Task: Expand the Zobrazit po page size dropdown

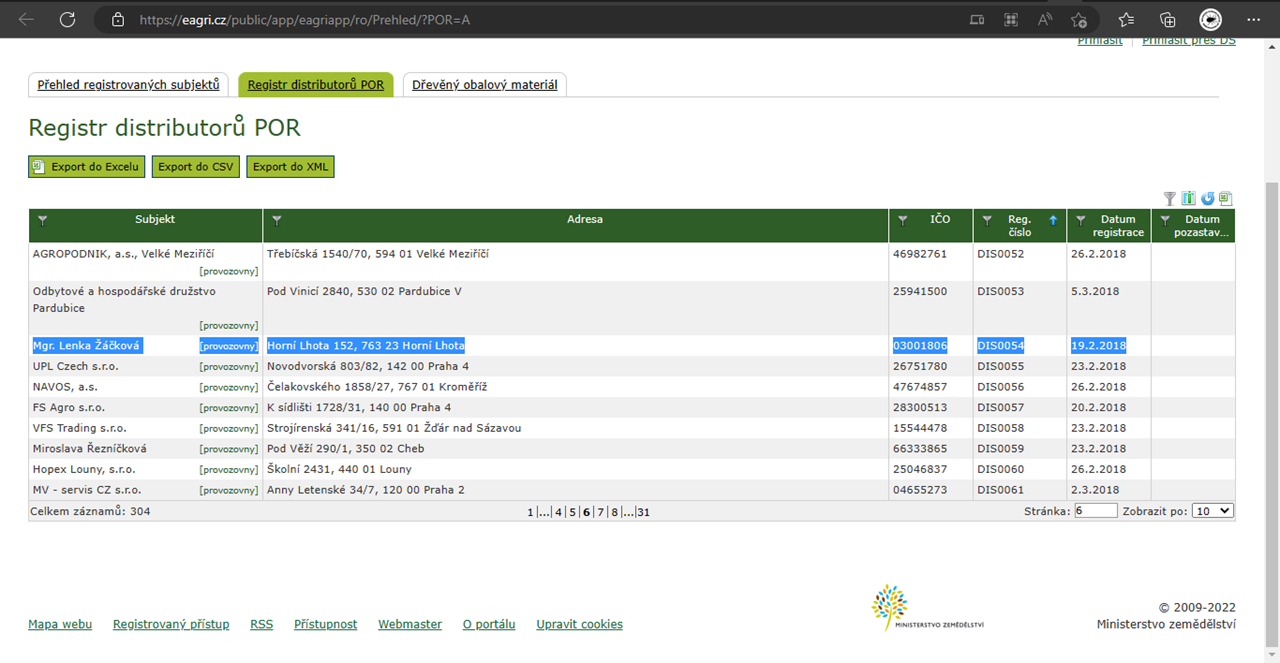Action: point(1213,511)
